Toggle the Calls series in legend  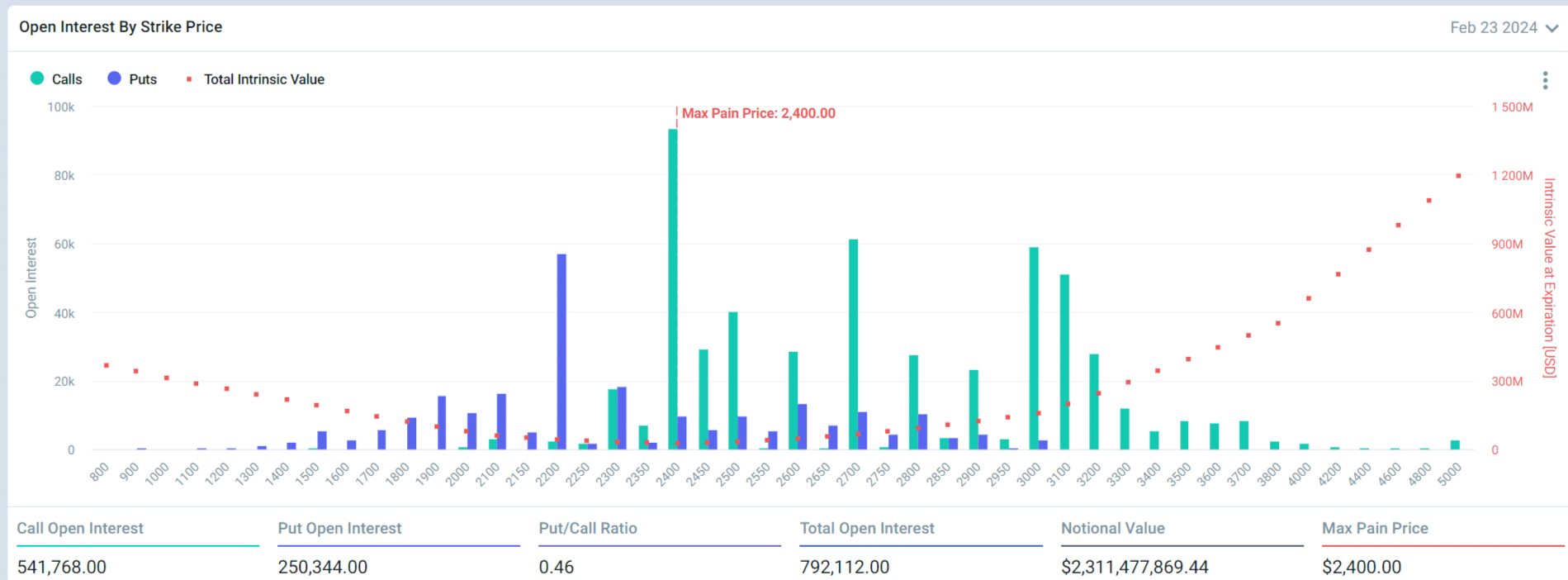coord(66,79)
